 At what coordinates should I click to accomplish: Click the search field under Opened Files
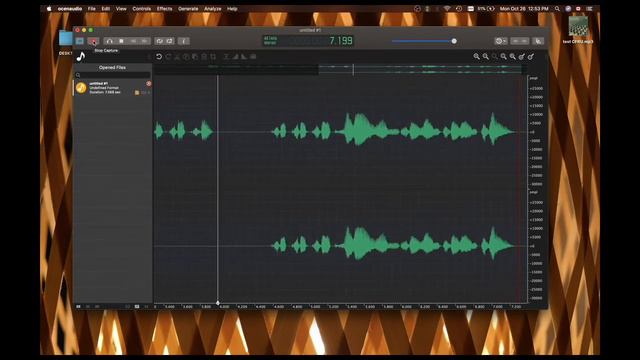[113, 75]
